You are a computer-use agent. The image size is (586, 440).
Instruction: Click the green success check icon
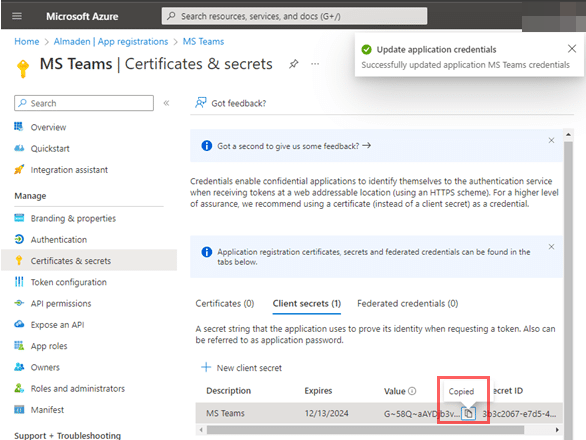[367, 49]
